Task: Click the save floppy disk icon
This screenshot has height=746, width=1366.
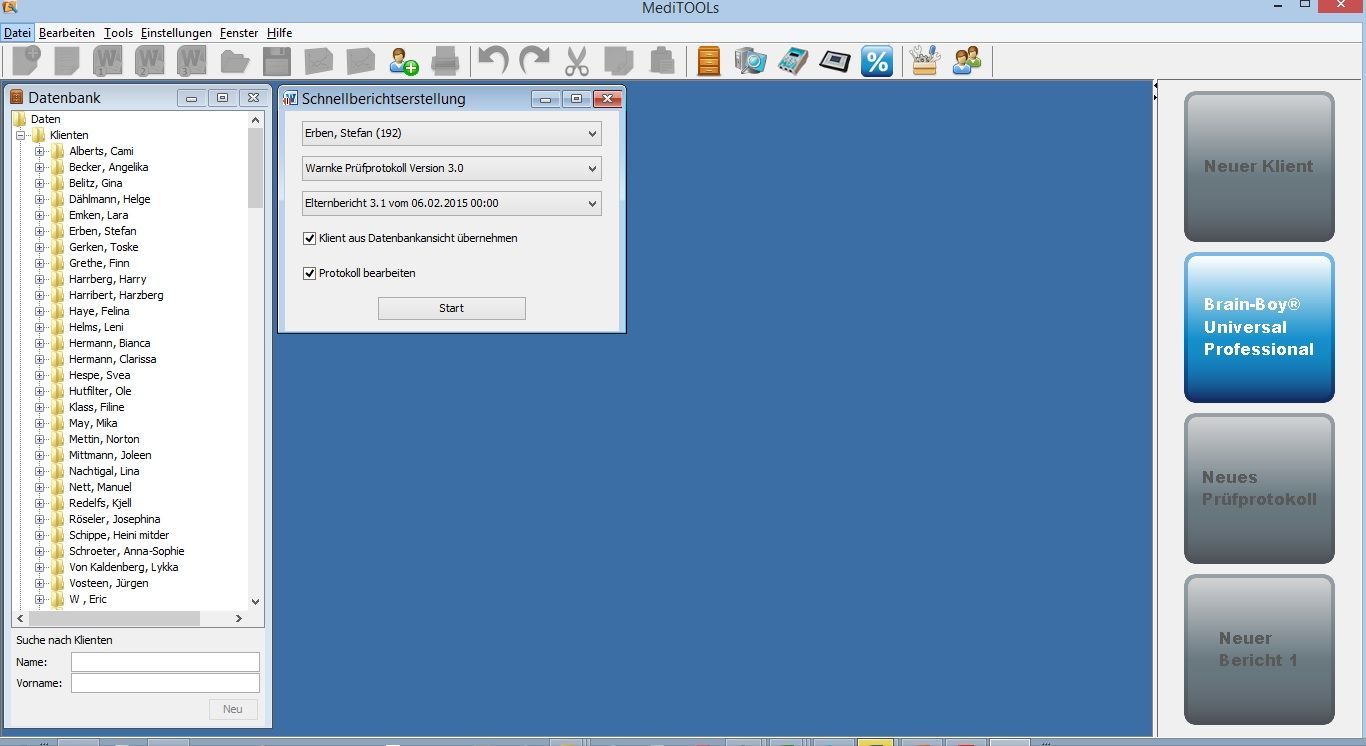Action: (276, 61)
